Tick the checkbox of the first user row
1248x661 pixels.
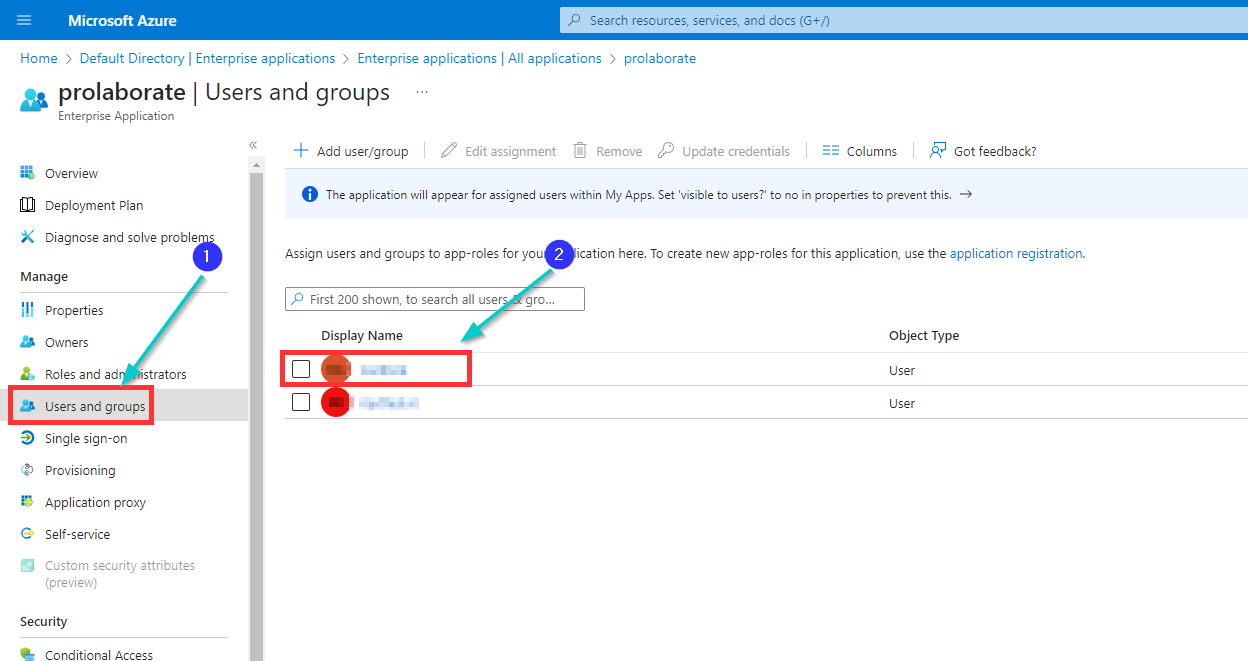(301, 369)
